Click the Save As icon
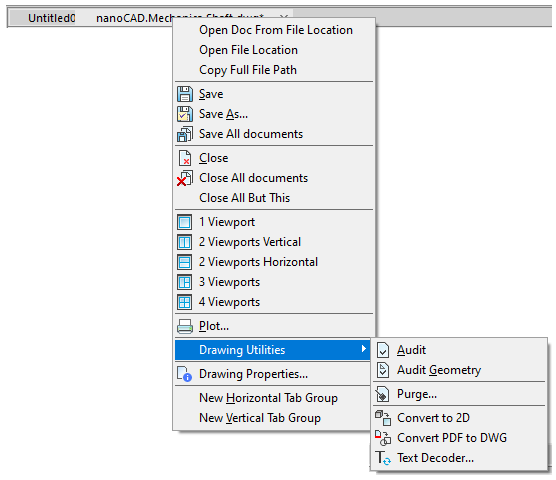Viewport: 556px width, 480px height. click(185, 114)
